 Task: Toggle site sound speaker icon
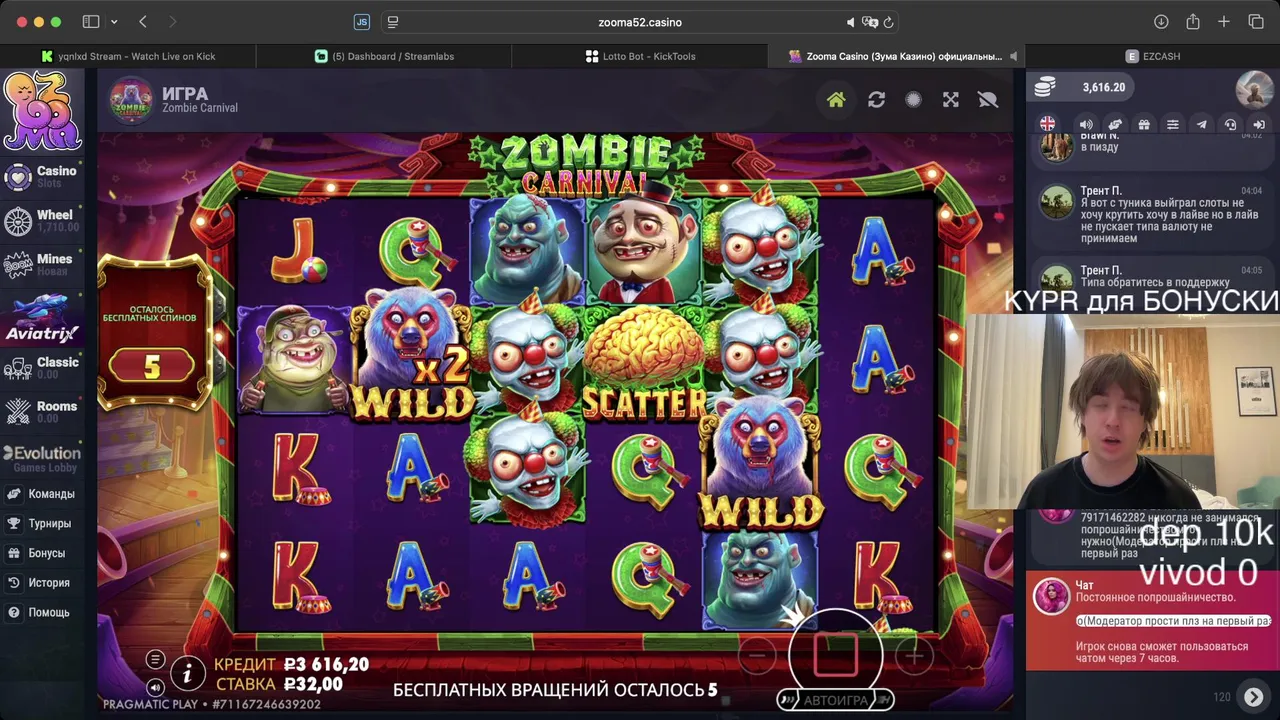1086,124
